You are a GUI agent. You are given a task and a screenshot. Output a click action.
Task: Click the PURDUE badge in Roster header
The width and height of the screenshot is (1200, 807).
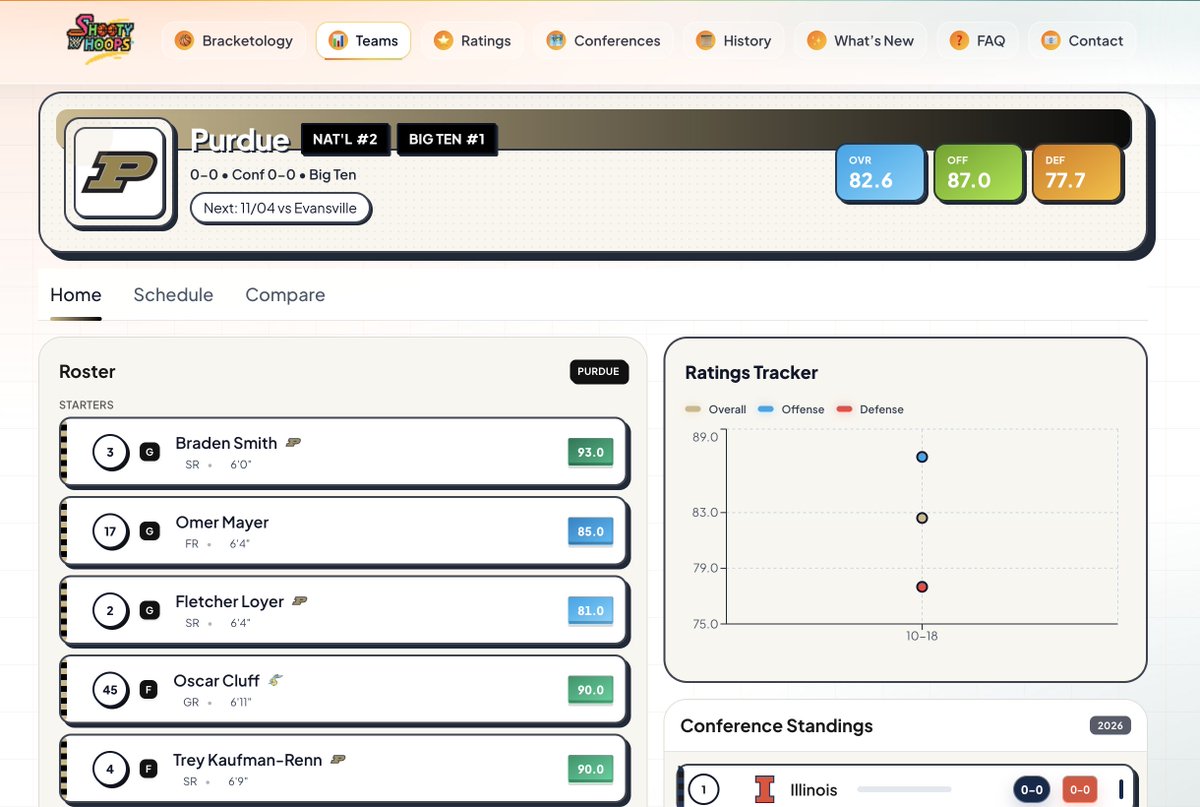(599, 371)
